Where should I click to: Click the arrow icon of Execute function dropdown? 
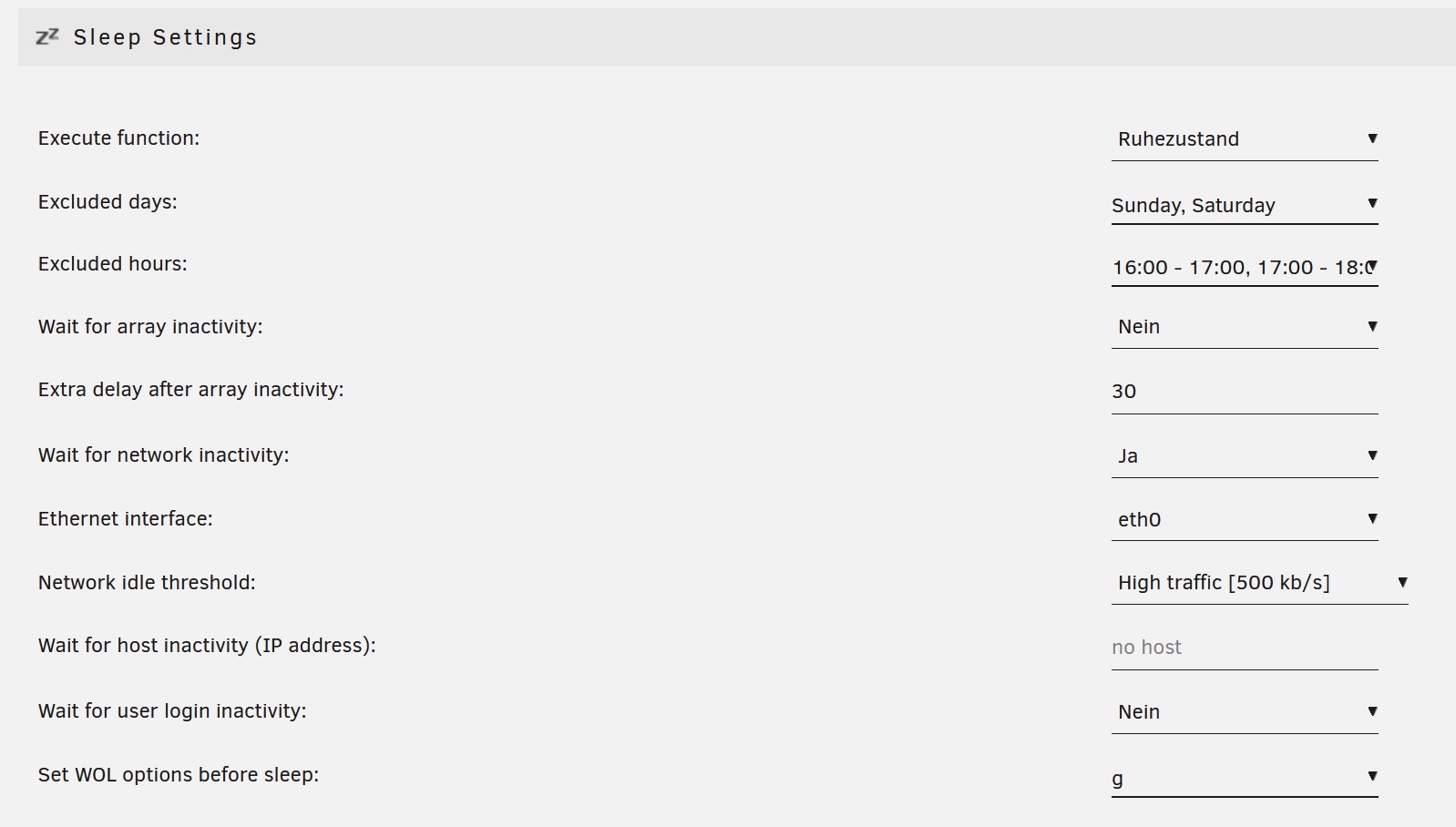1372,138
